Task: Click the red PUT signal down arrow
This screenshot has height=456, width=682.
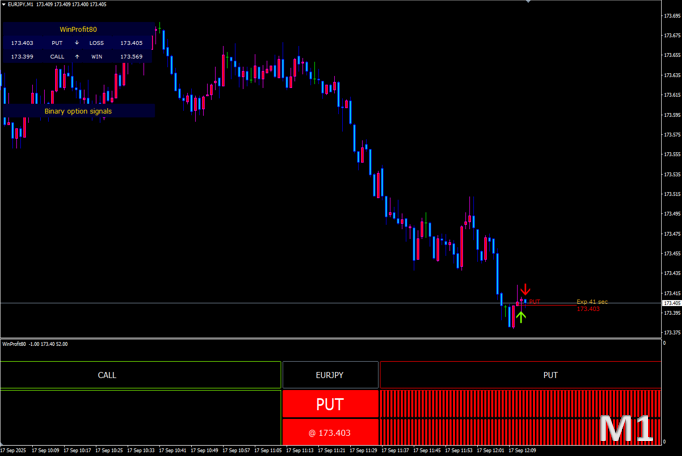Action: click(x=525, y=290)
